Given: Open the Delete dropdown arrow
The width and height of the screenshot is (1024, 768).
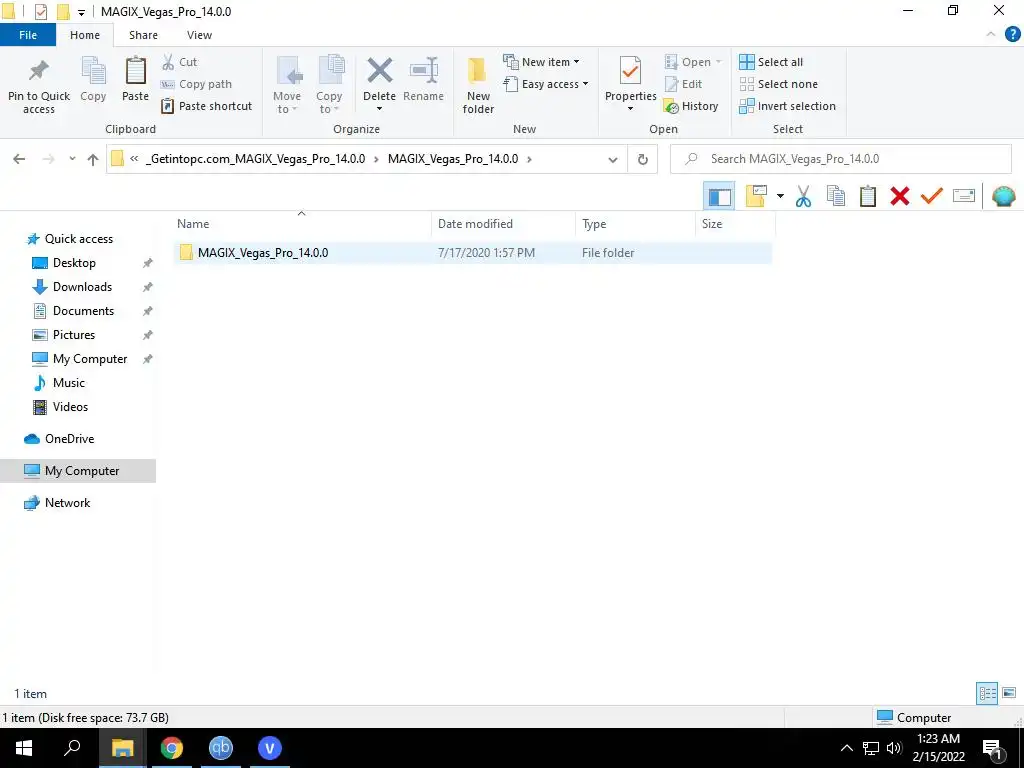Looking at the screenshot, I should (379, 108).
